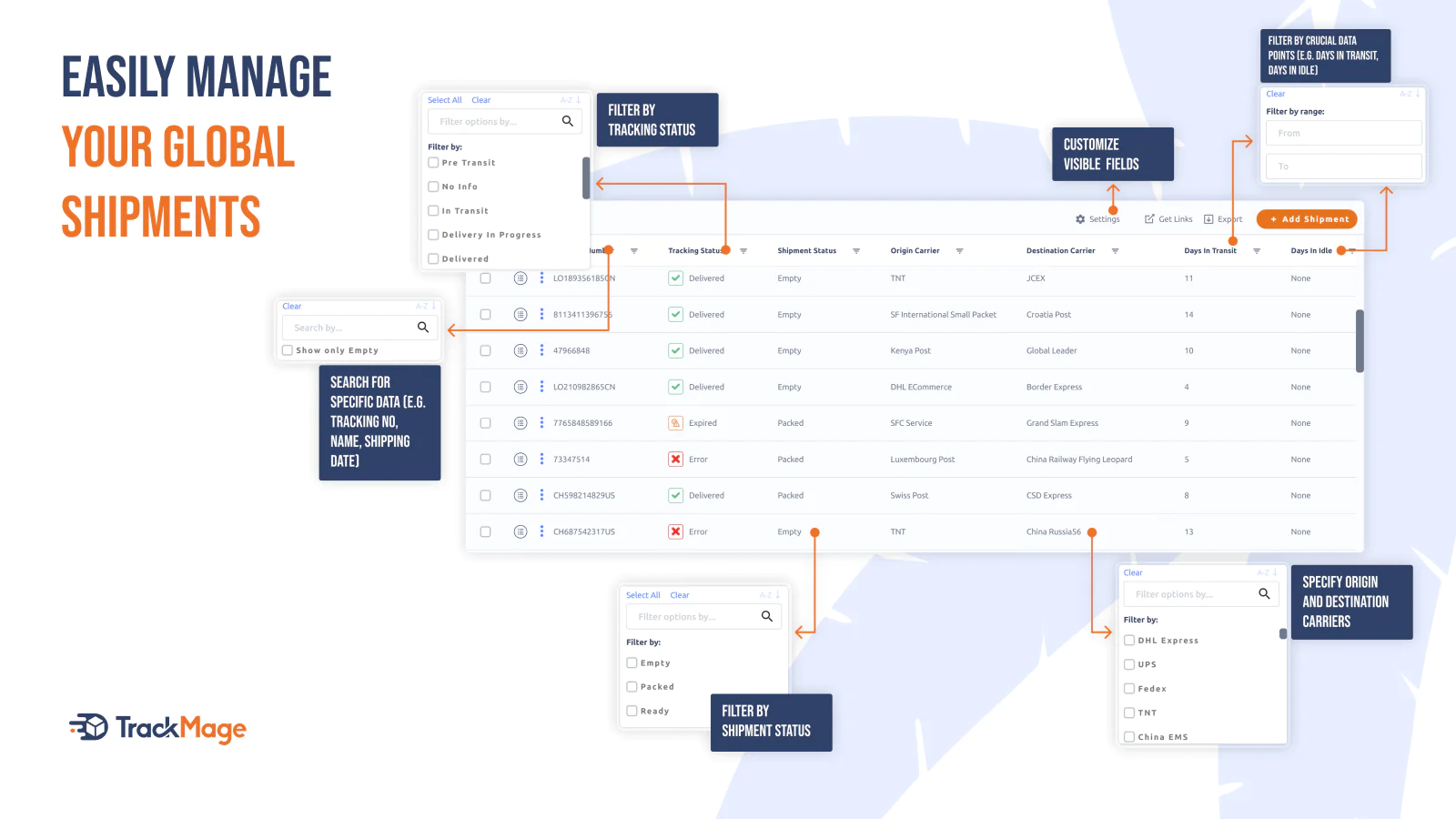Open three-dot menu for row 73347514

pos(541,460)
